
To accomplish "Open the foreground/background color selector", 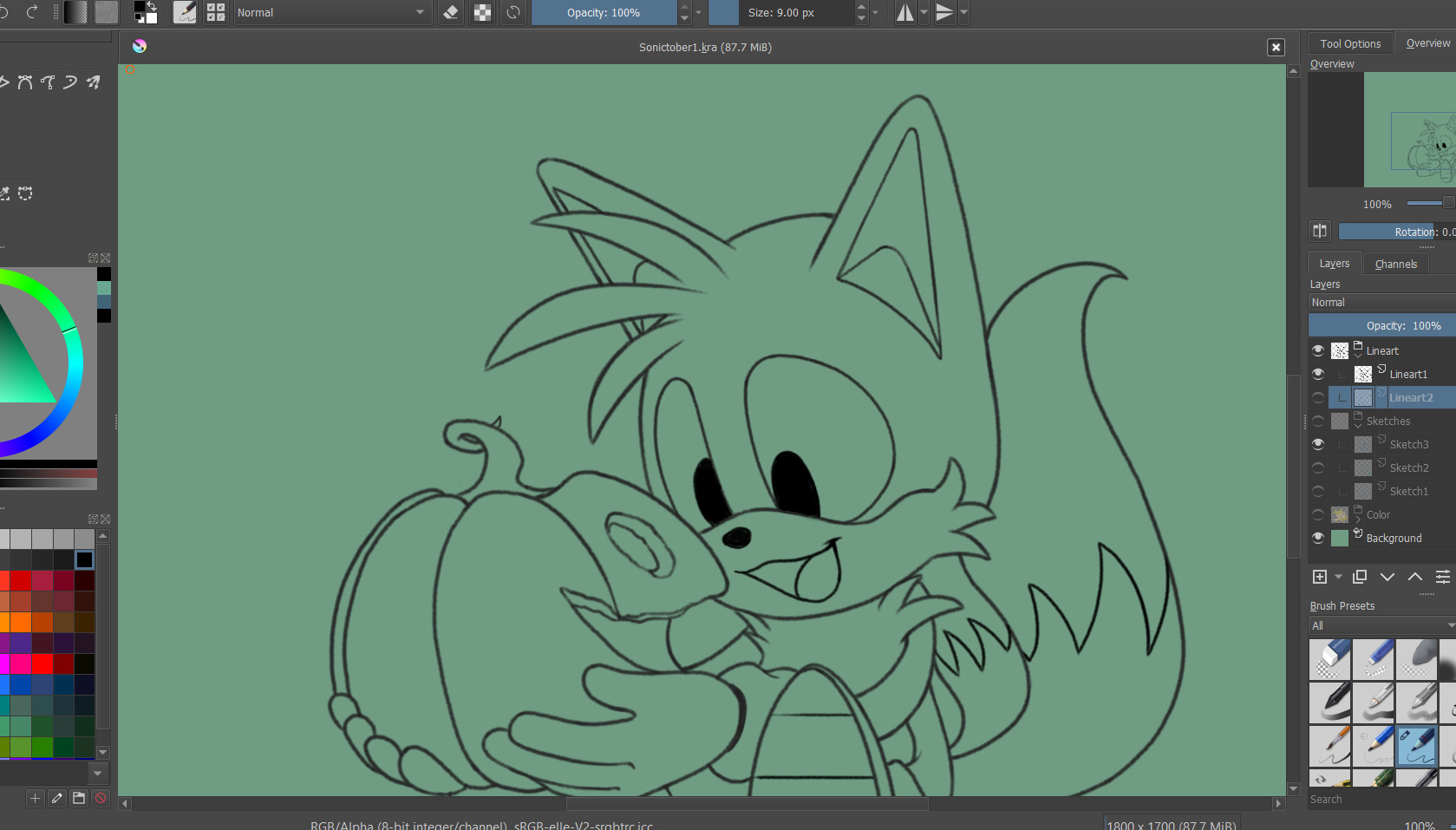I will pos(146,12).
